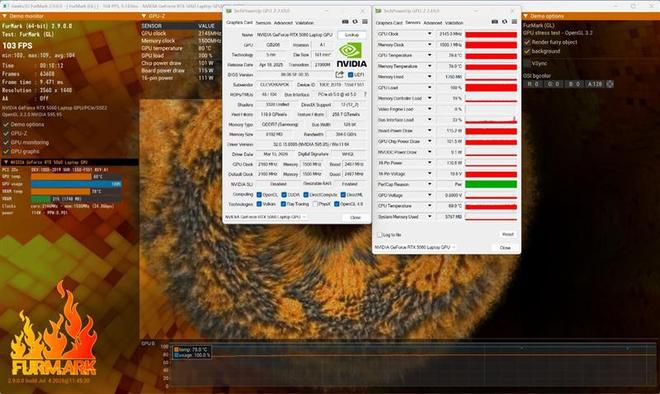Open the GPU Temperature sensor dropdown arrow

(429, 55)
